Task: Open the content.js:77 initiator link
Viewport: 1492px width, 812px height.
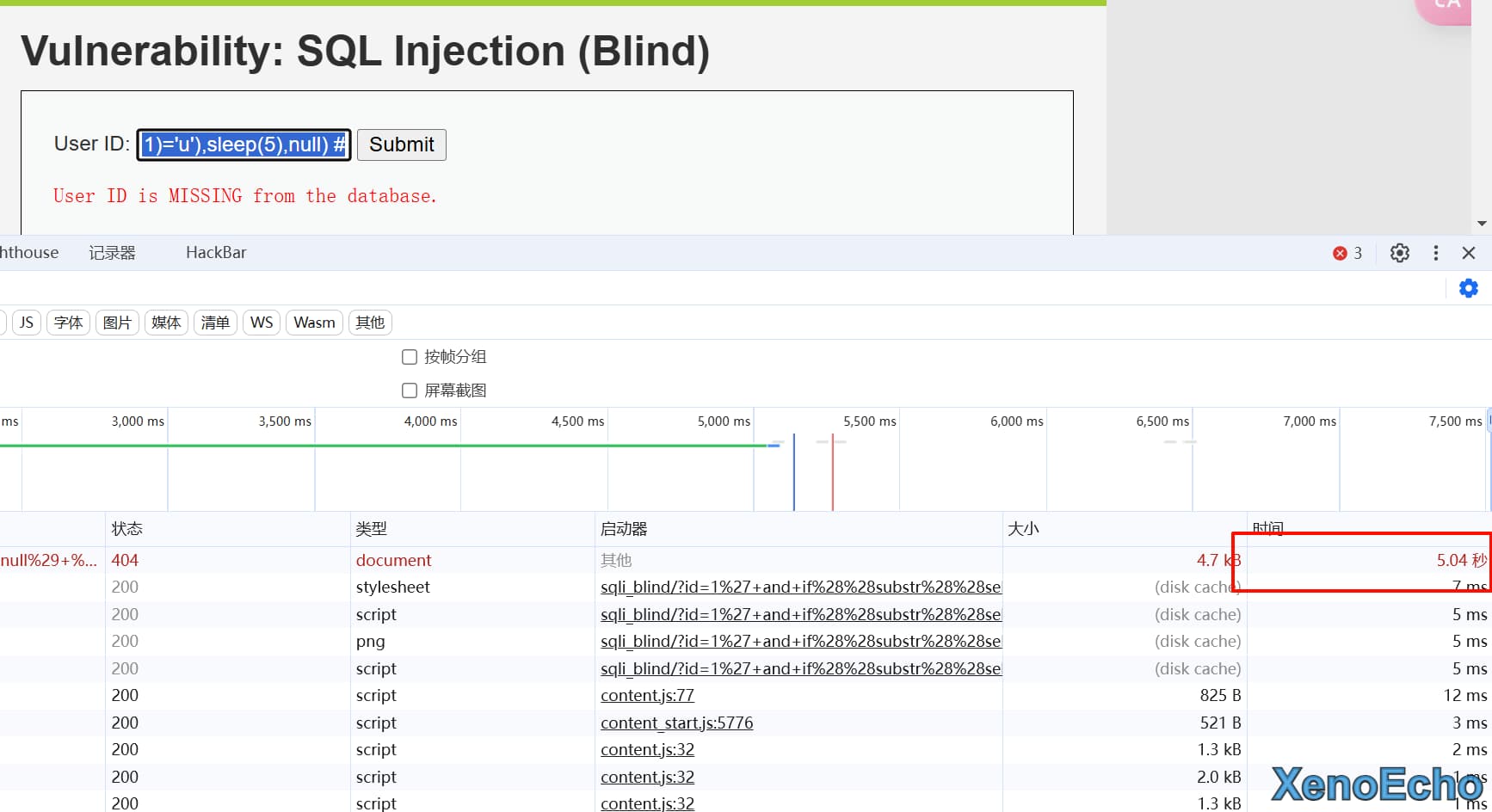Action: pyautogui.click(x=647, y=696)
